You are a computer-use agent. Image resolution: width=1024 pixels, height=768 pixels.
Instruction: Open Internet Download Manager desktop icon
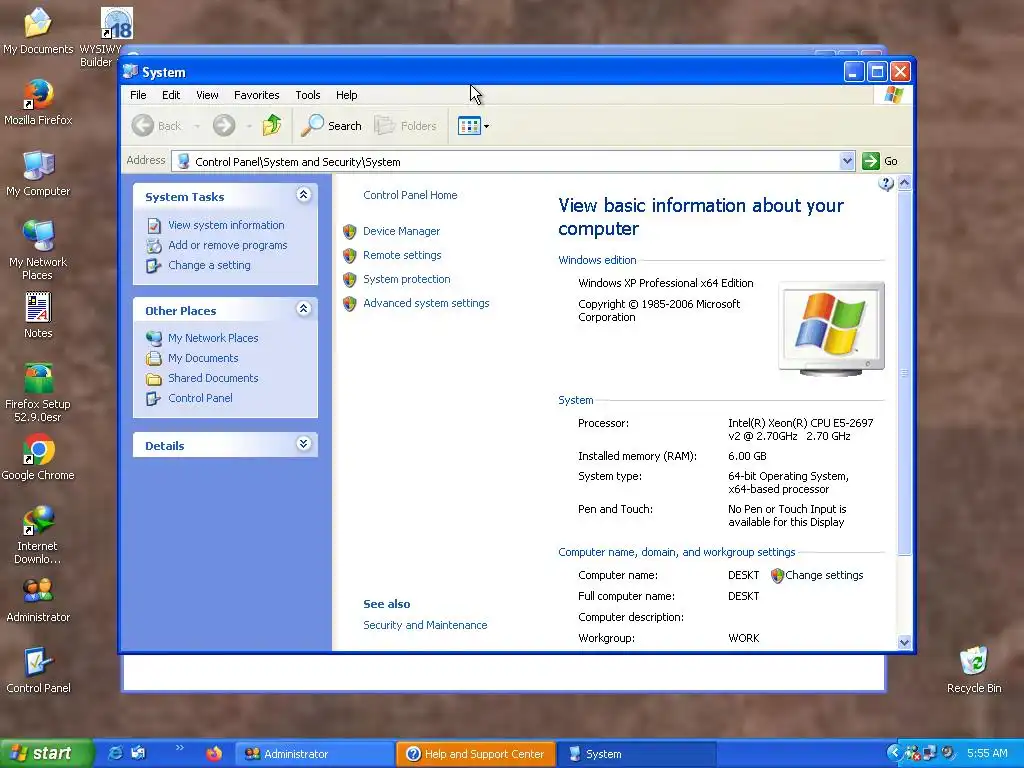coord(38,534)
